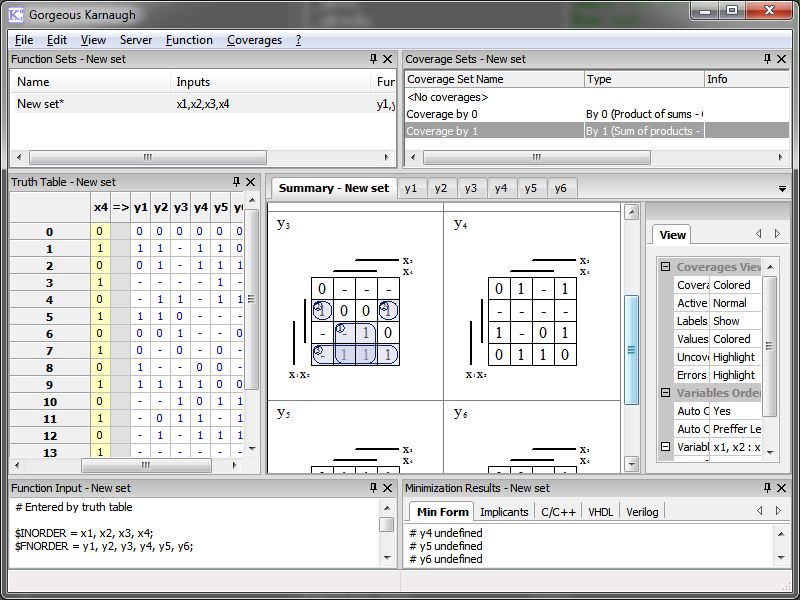Select truth table row 9 header
The image size is (800, 600).
[x=49, y=385]
